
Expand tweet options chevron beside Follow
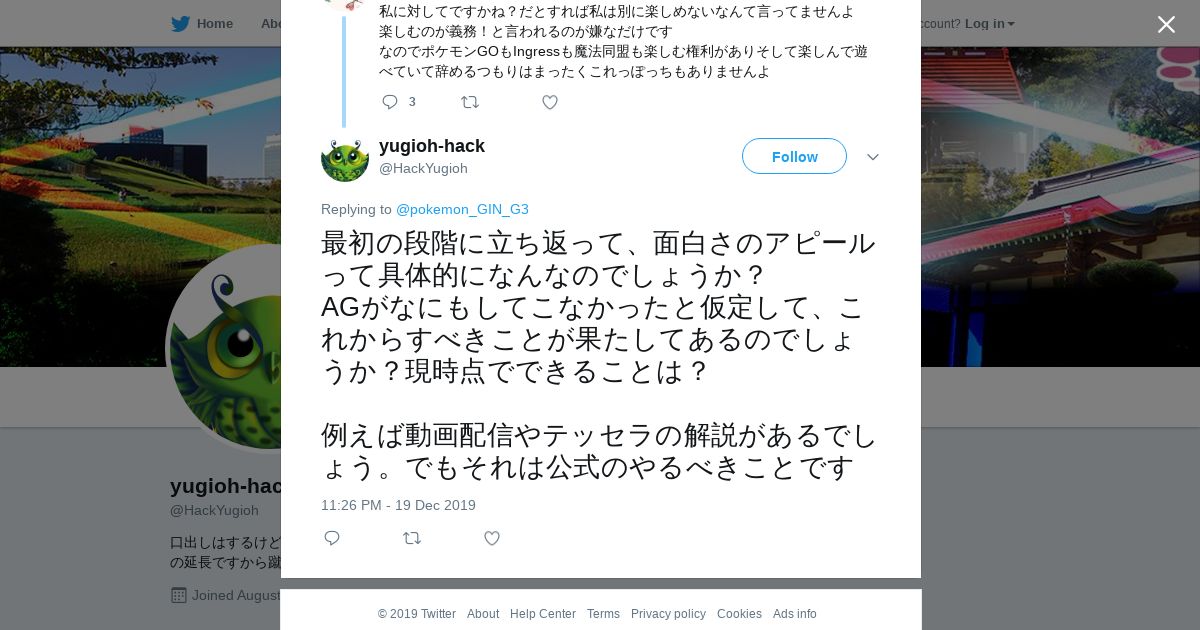(x=873, y=157)
